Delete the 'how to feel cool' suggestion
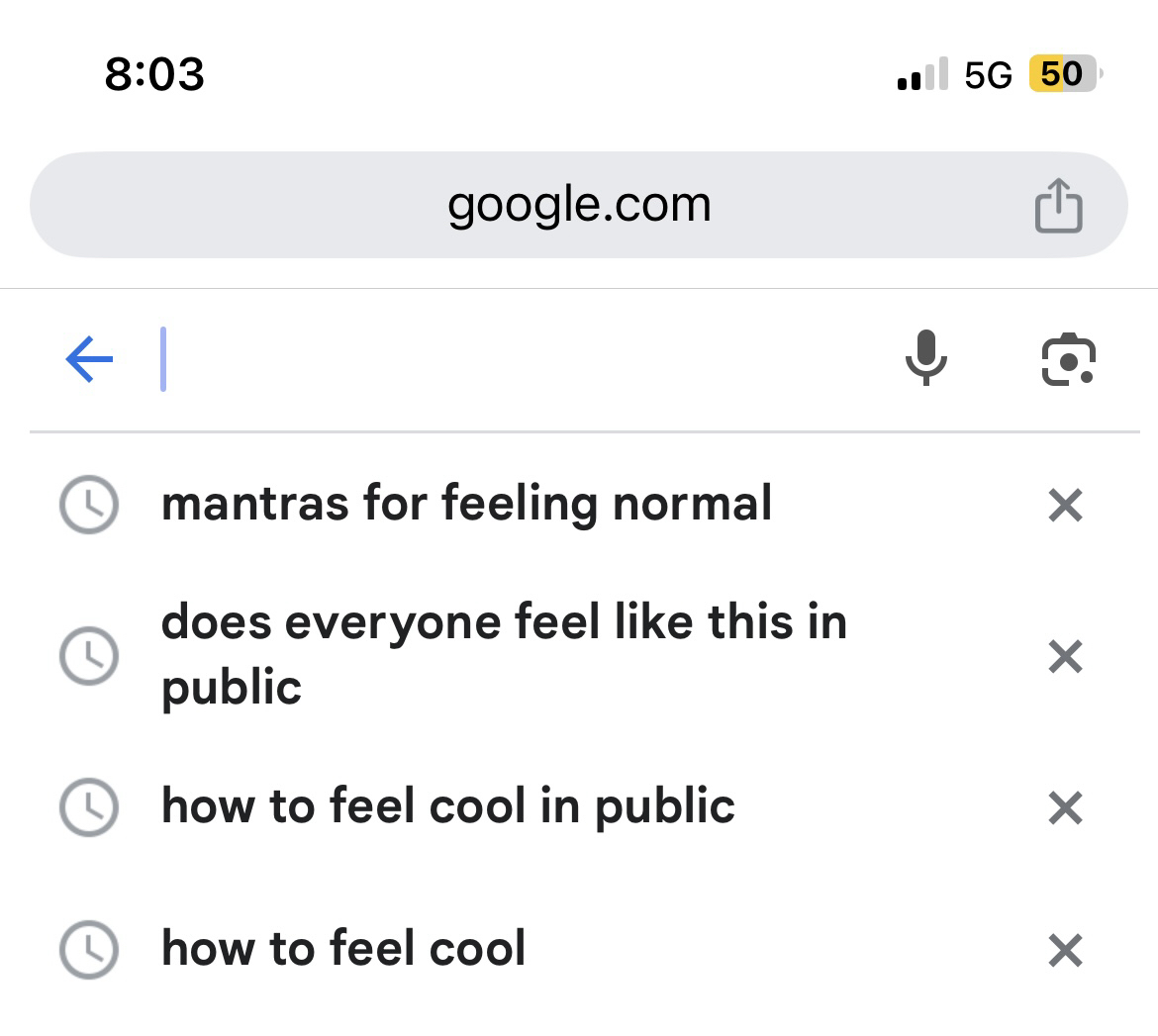This screenshot has height=1036, width=1158. click(x=1065, y=951)
